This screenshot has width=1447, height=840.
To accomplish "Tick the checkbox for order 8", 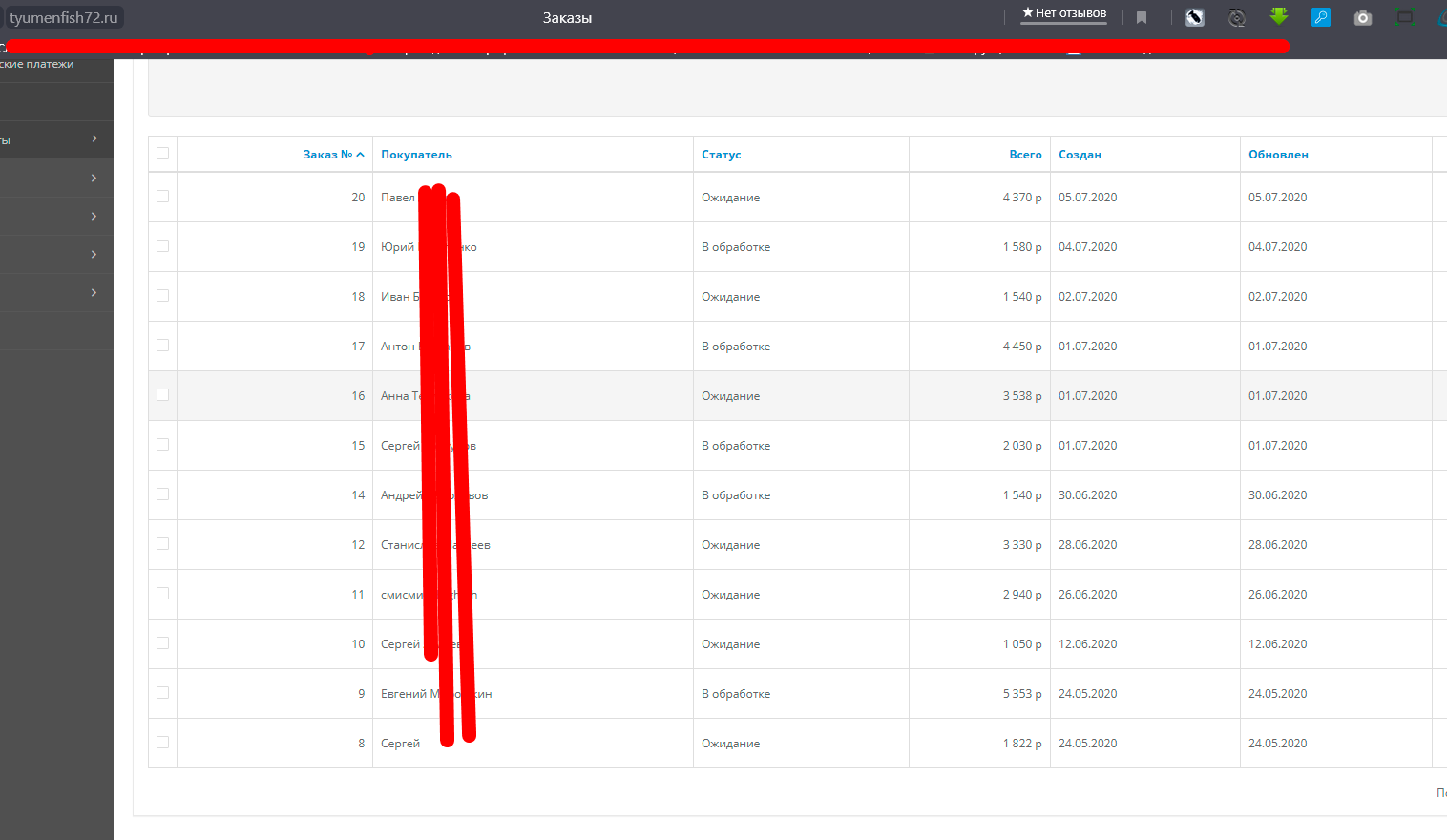I will point(162,743).
